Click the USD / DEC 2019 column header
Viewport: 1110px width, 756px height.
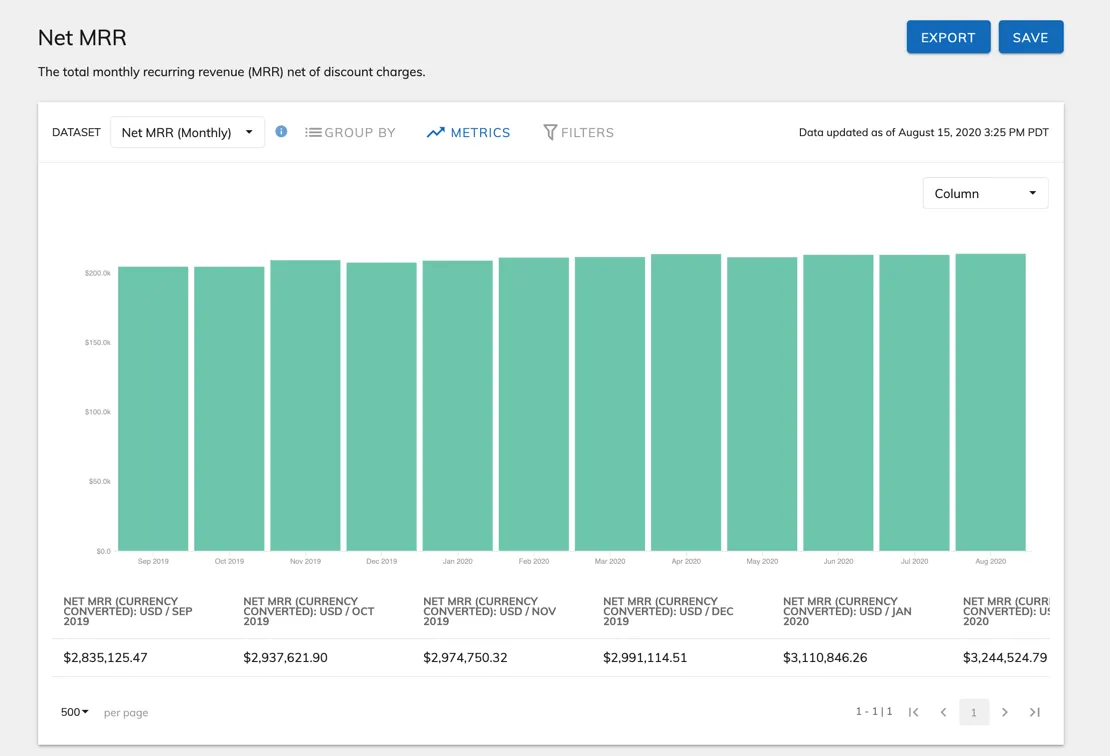tap(668, 611)
